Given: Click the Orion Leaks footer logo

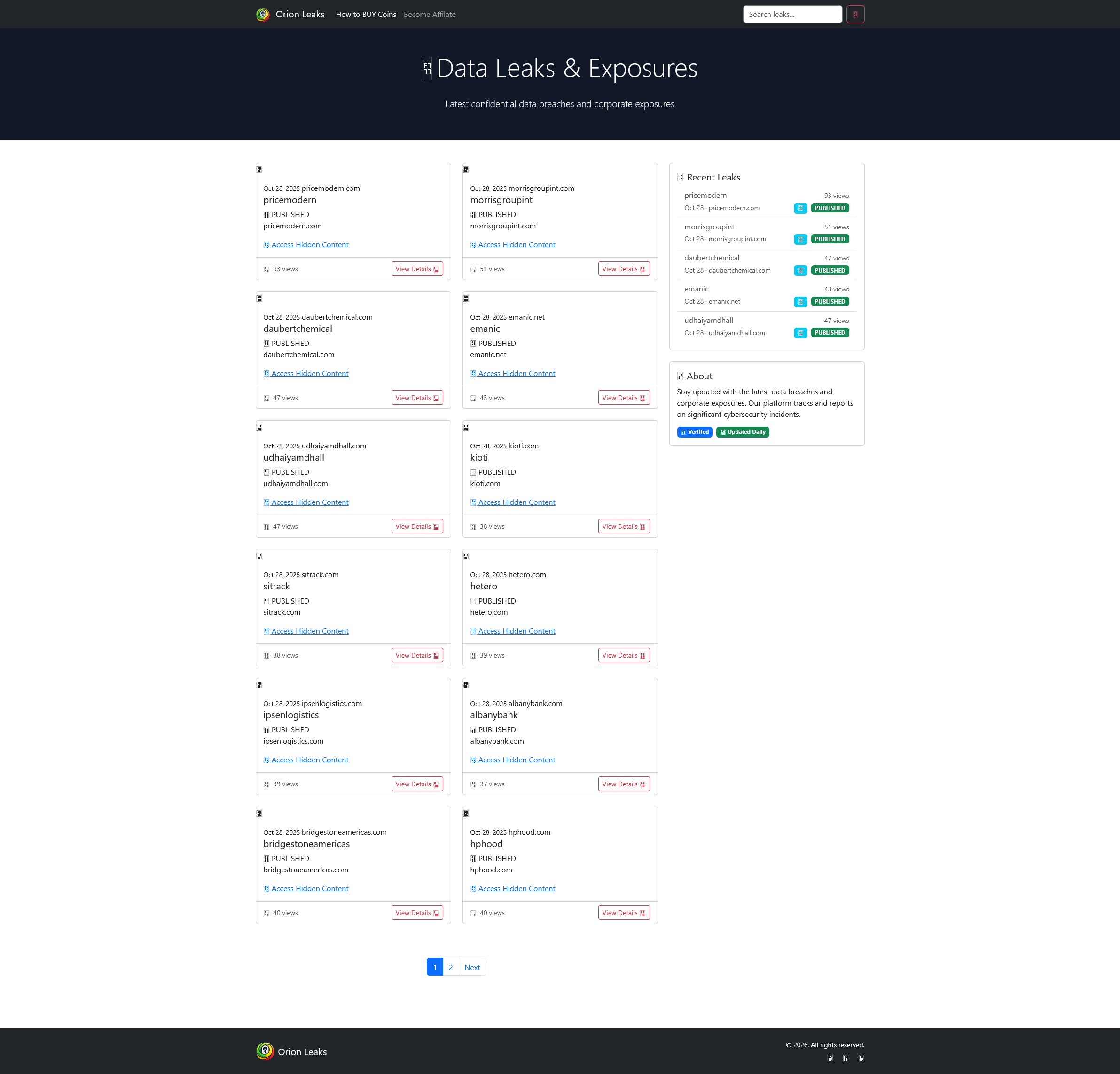Looking at the screenshot, I should pos(265,1051).
